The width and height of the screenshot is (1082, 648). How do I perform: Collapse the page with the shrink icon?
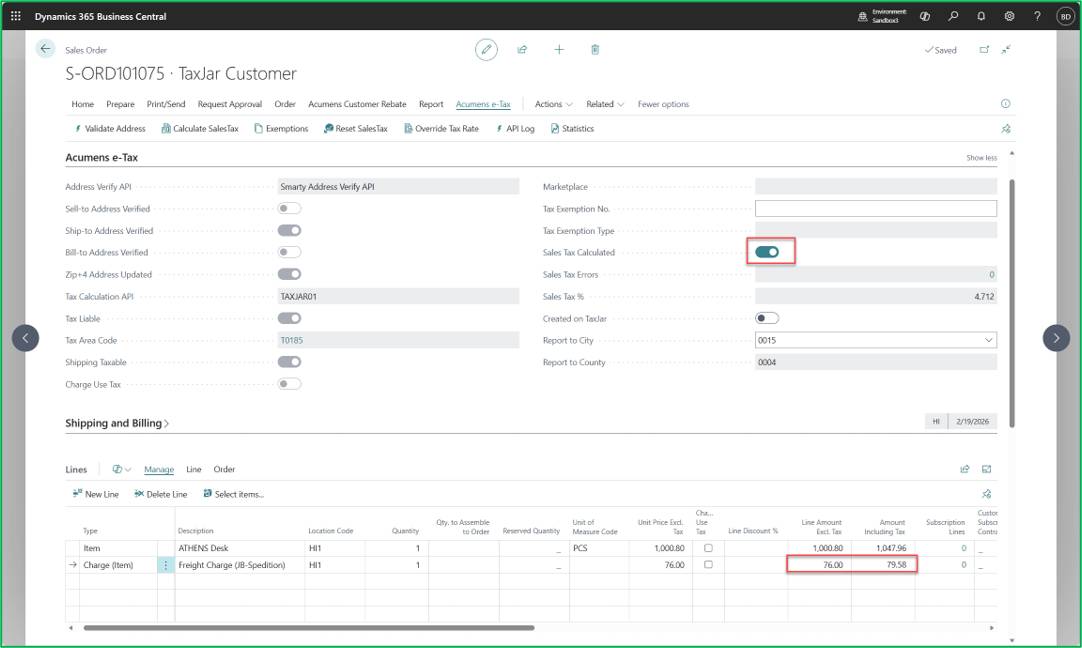click(x=1007, y=50)
